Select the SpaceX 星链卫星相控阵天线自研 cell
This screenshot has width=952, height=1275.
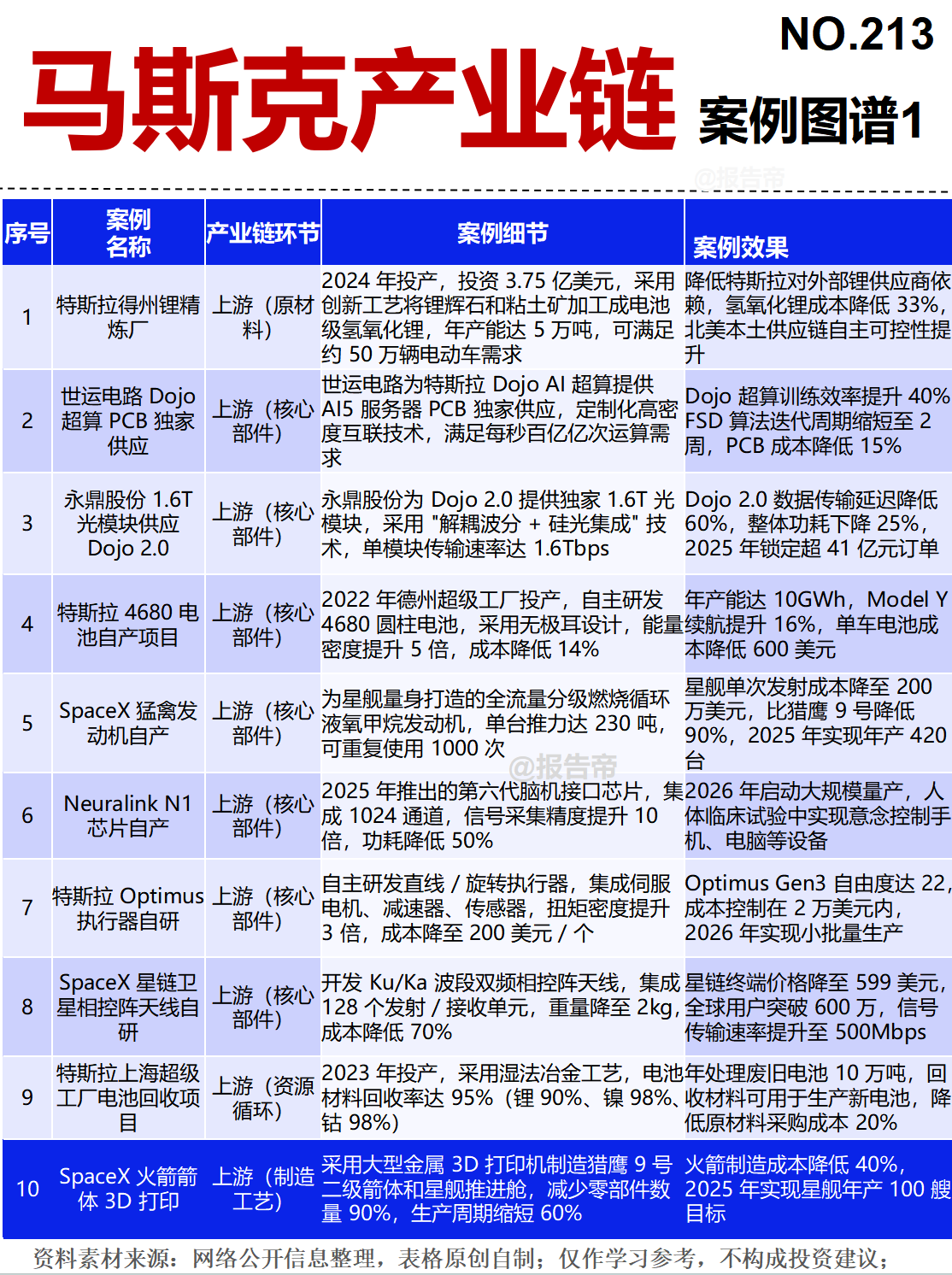pos(128,1007)
